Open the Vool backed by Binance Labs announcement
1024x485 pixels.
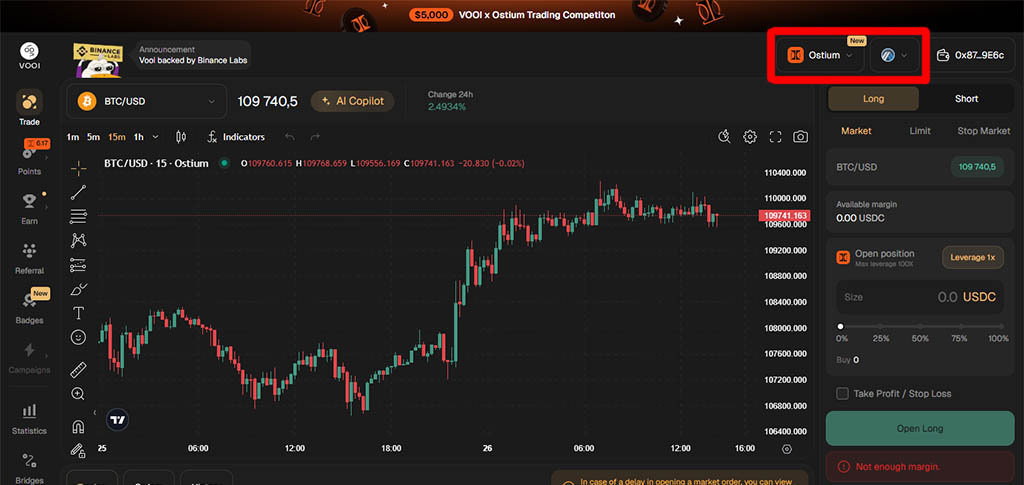point(193,55)
